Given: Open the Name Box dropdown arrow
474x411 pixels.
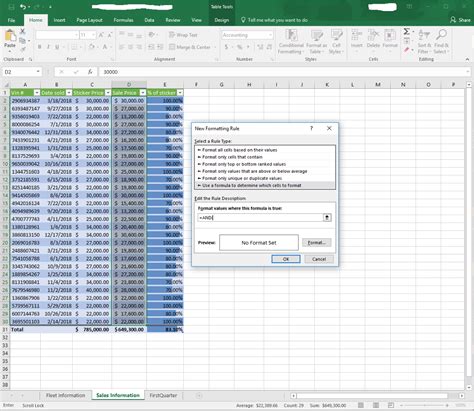Looking at the screenshot, I should [x=38, y=72].
